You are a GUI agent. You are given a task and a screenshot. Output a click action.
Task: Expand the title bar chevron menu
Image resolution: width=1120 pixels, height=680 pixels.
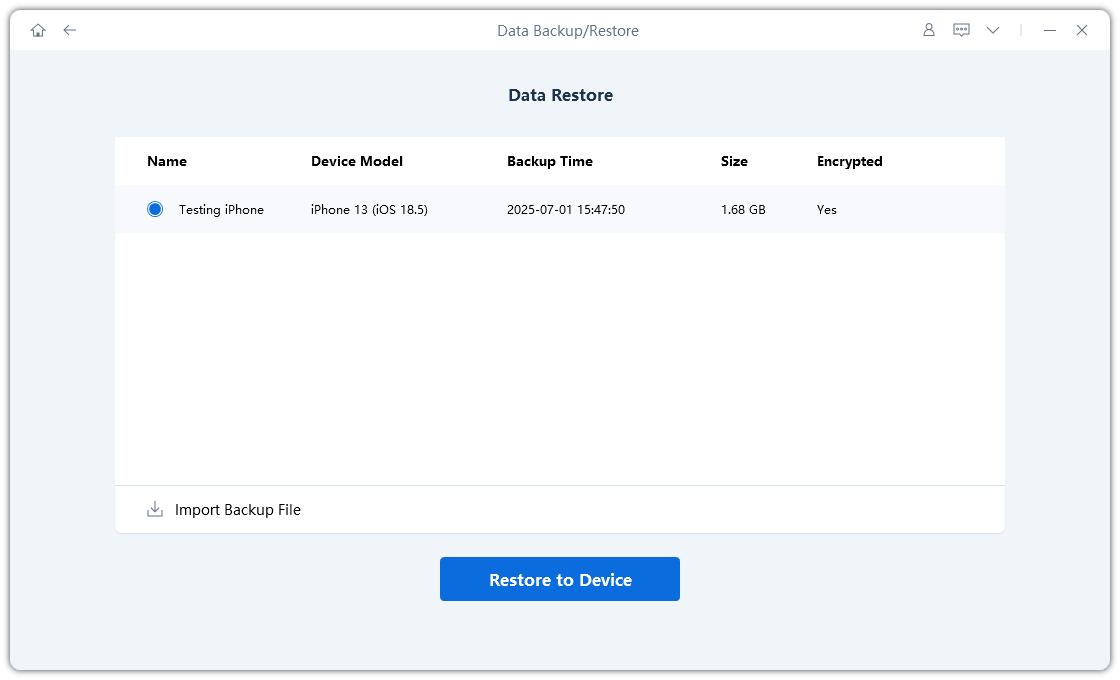pos(993,31)
